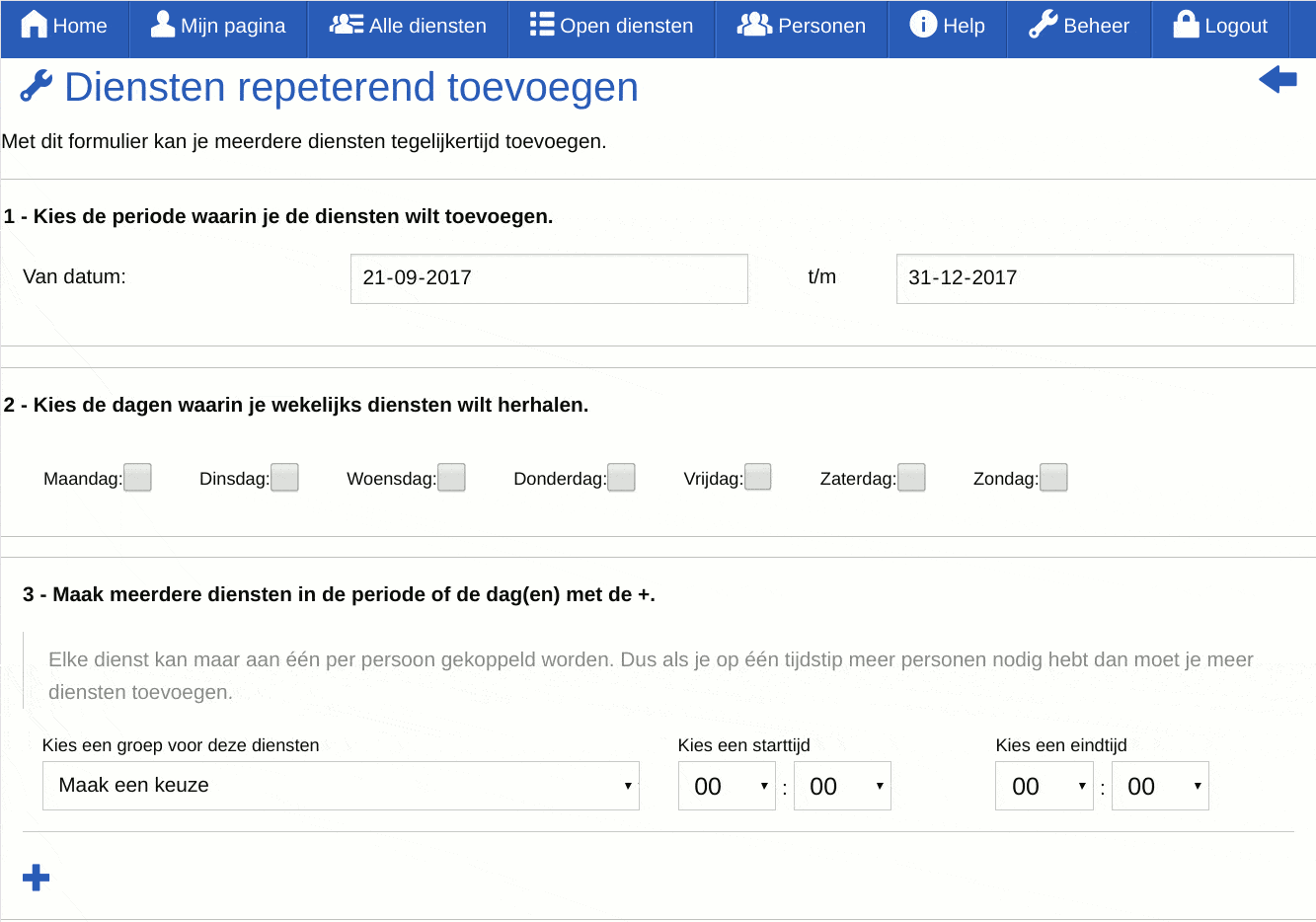Toggle the Zondag checkbox
Screen dimensions: 1316x922
coord(1053,477)
